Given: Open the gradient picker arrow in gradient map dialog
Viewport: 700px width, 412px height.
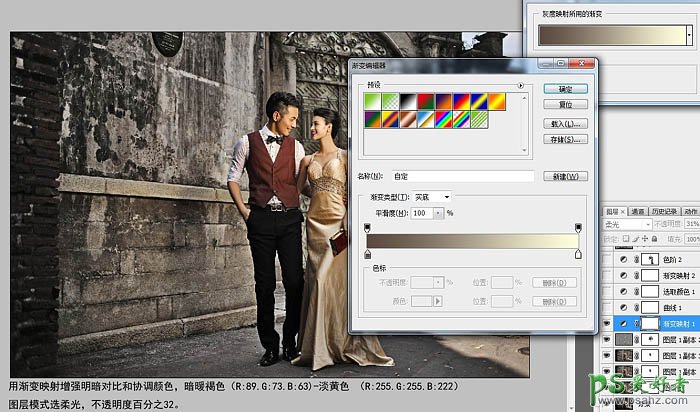Looking at the screenshot, I should (x=690, y=33).
